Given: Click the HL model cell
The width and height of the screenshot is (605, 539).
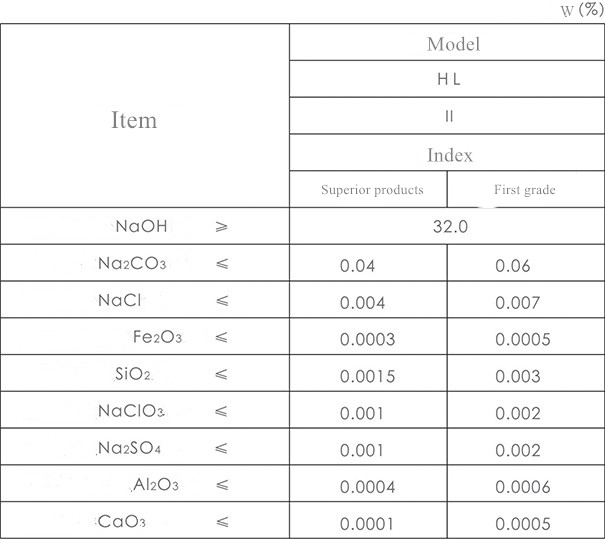Looking at the screenshot, I should (x=449, y=80).
